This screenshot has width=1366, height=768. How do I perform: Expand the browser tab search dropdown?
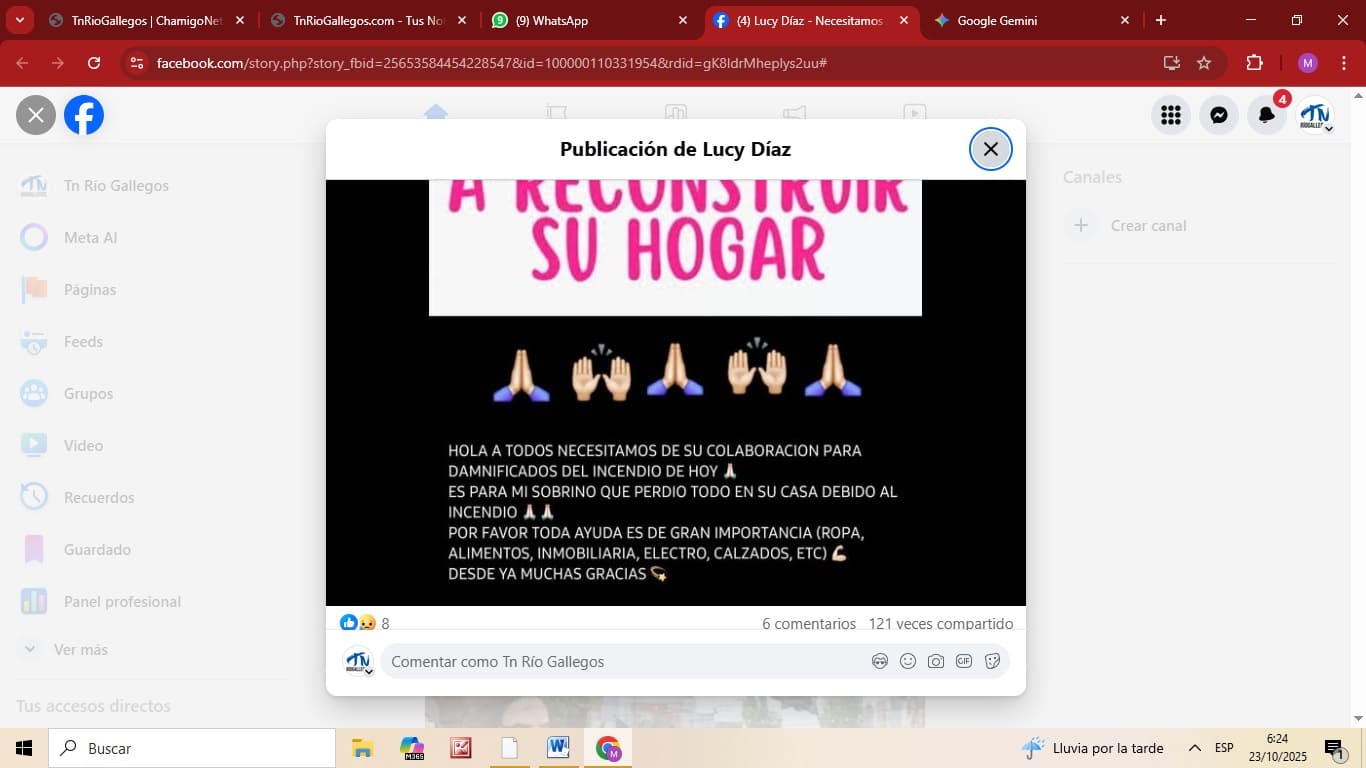[19, 20]
